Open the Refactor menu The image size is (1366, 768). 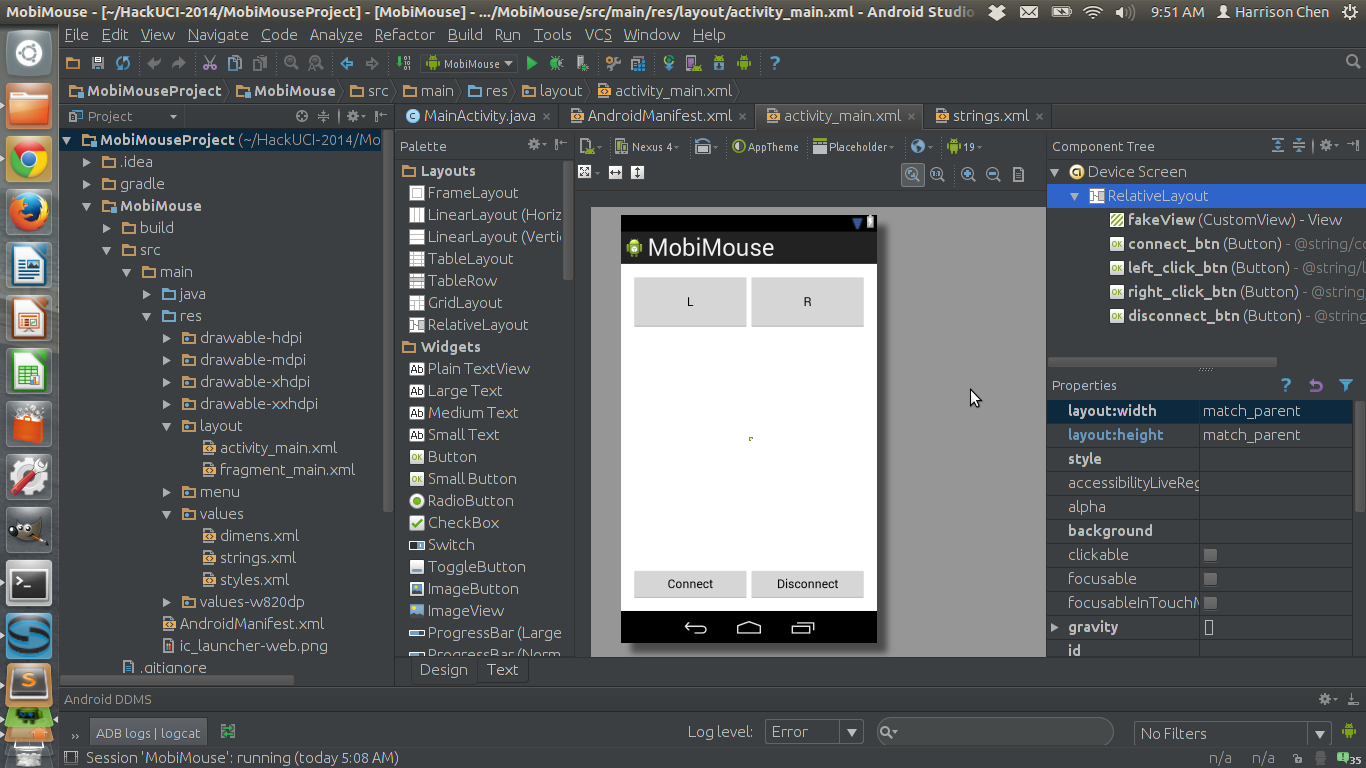point(404,34)
